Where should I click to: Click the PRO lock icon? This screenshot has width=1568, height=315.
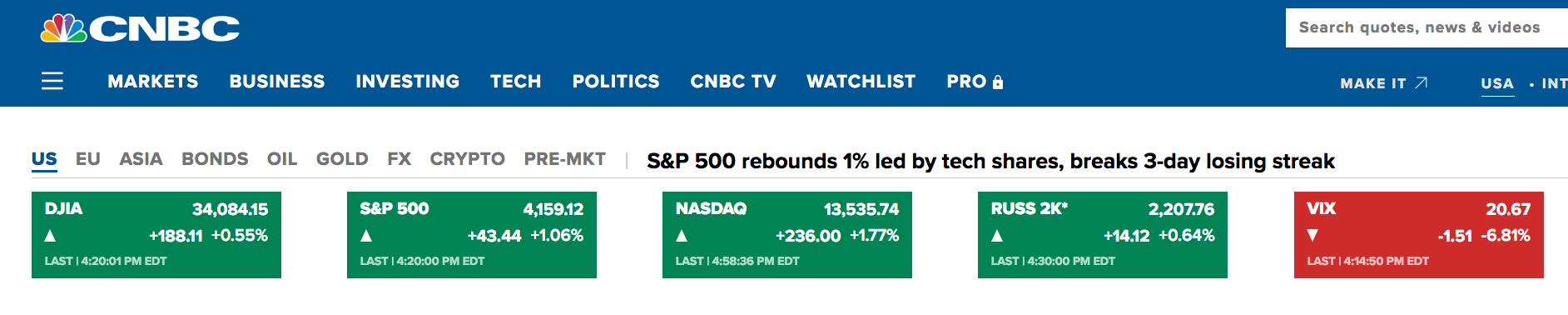[998, 82]
